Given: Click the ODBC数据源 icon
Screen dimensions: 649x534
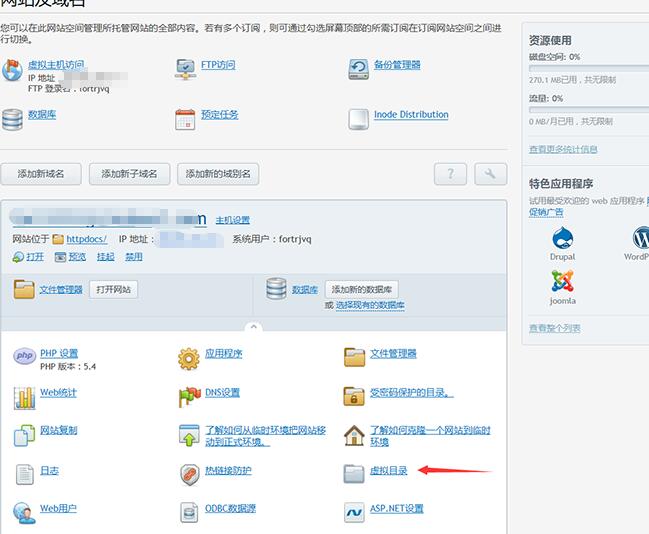Looking at the screenshot, I should click(x=189, y=513).
